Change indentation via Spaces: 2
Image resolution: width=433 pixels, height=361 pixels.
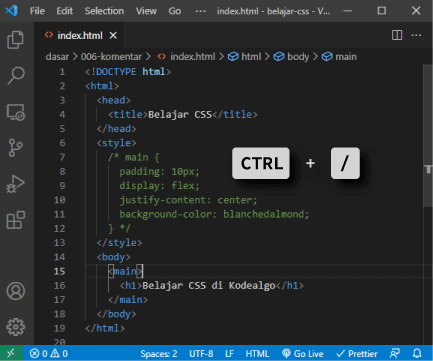coord(159,353)
